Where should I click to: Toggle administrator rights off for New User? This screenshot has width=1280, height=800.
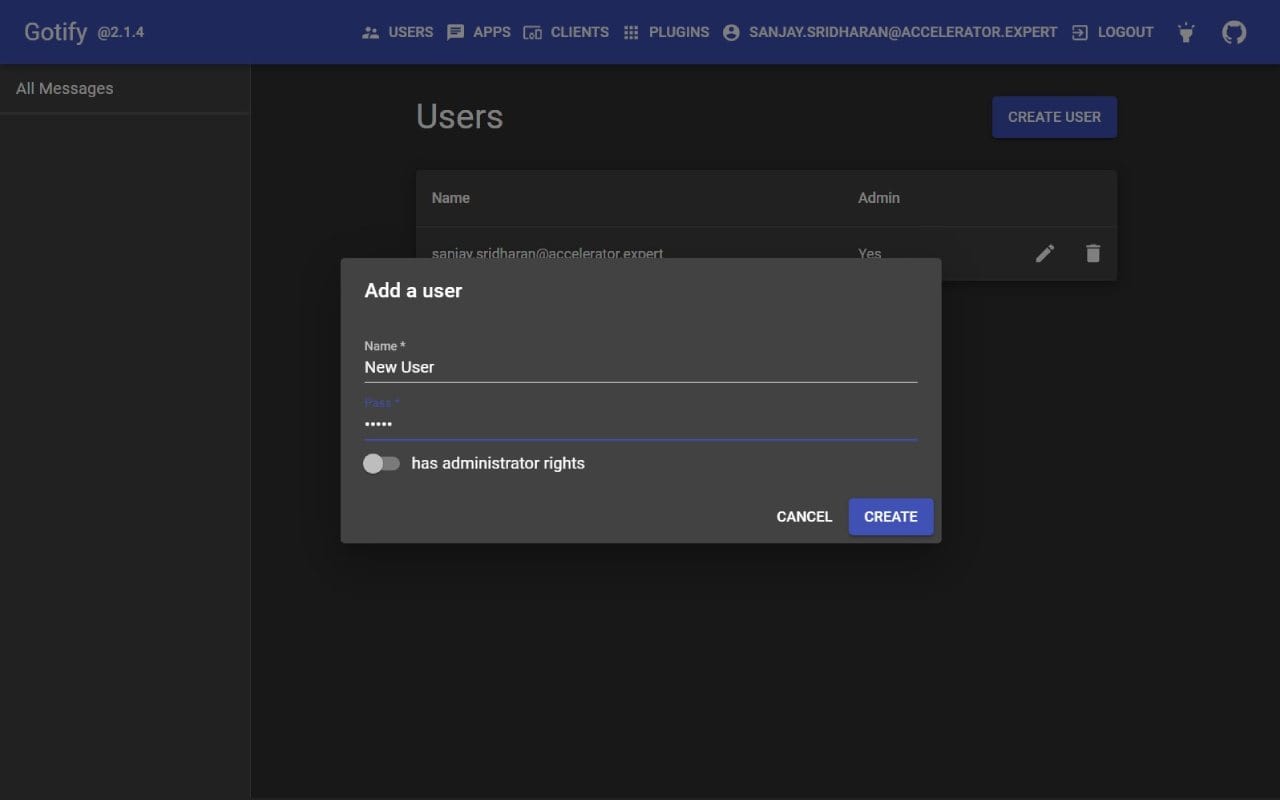(x=381, y=463)
